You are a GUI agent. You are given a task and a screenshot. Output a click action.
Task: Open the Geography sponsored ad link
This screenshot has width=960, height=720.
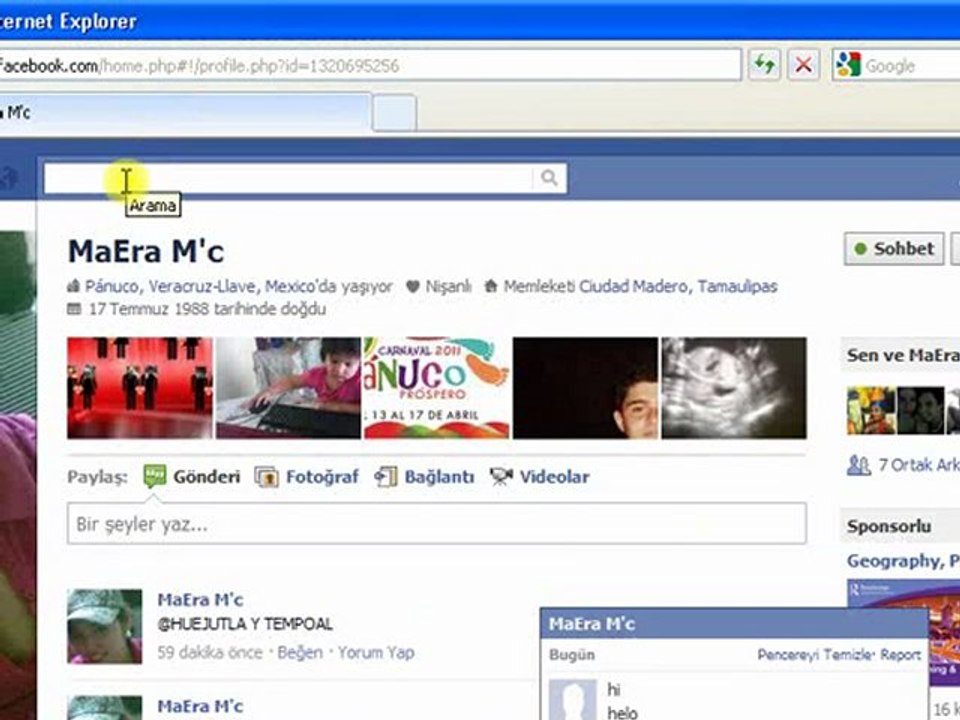903,560
